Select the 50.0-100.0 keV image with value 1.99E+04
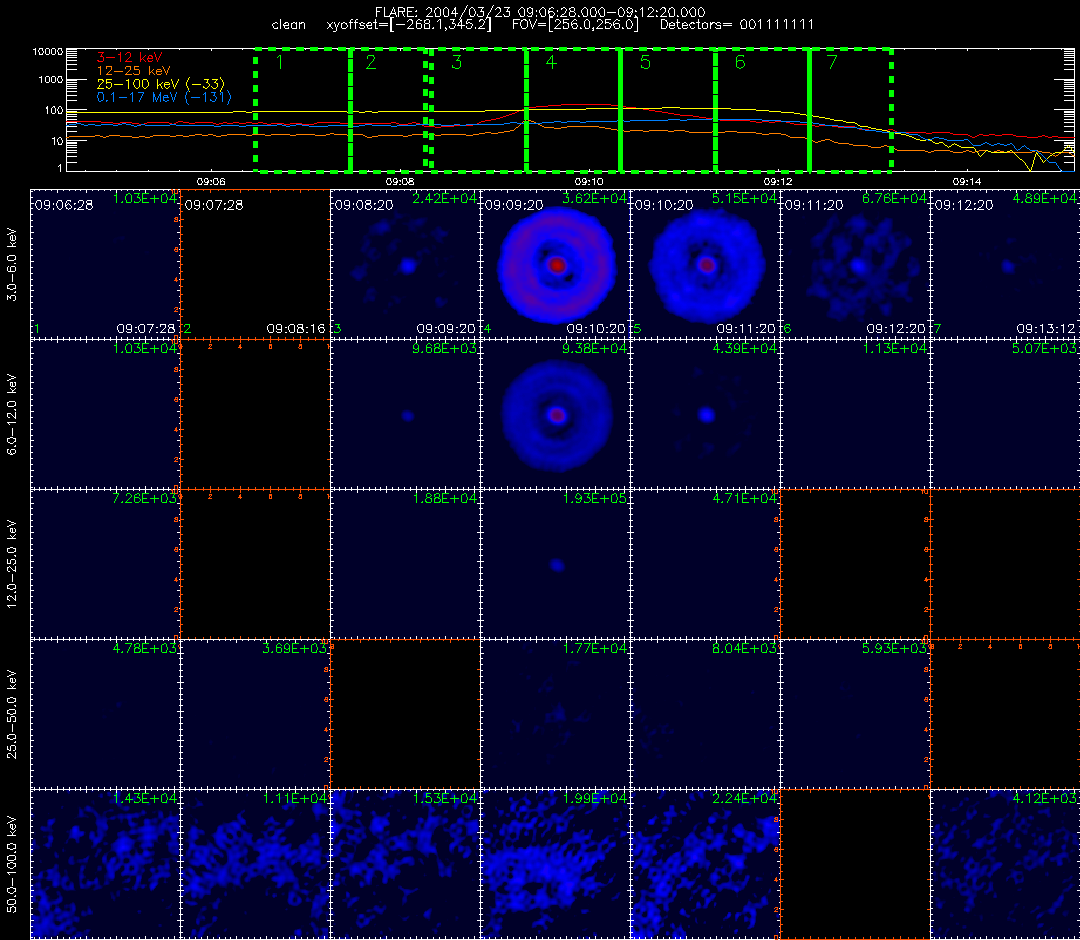Image resolution: width=1080 pixels, height=940 pixels. coord(556,865)
